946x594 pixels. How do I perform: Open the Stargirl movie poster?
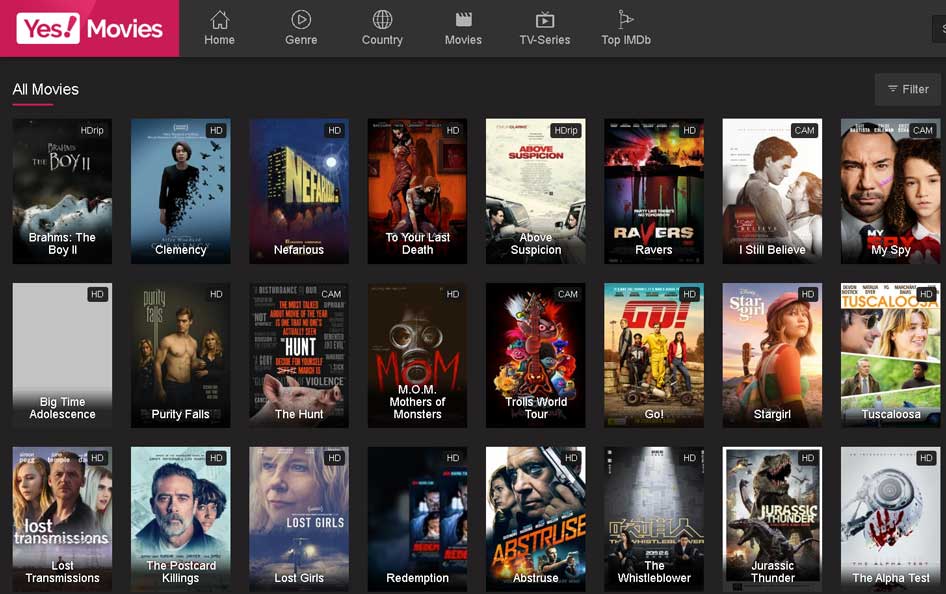click(772, 355)
